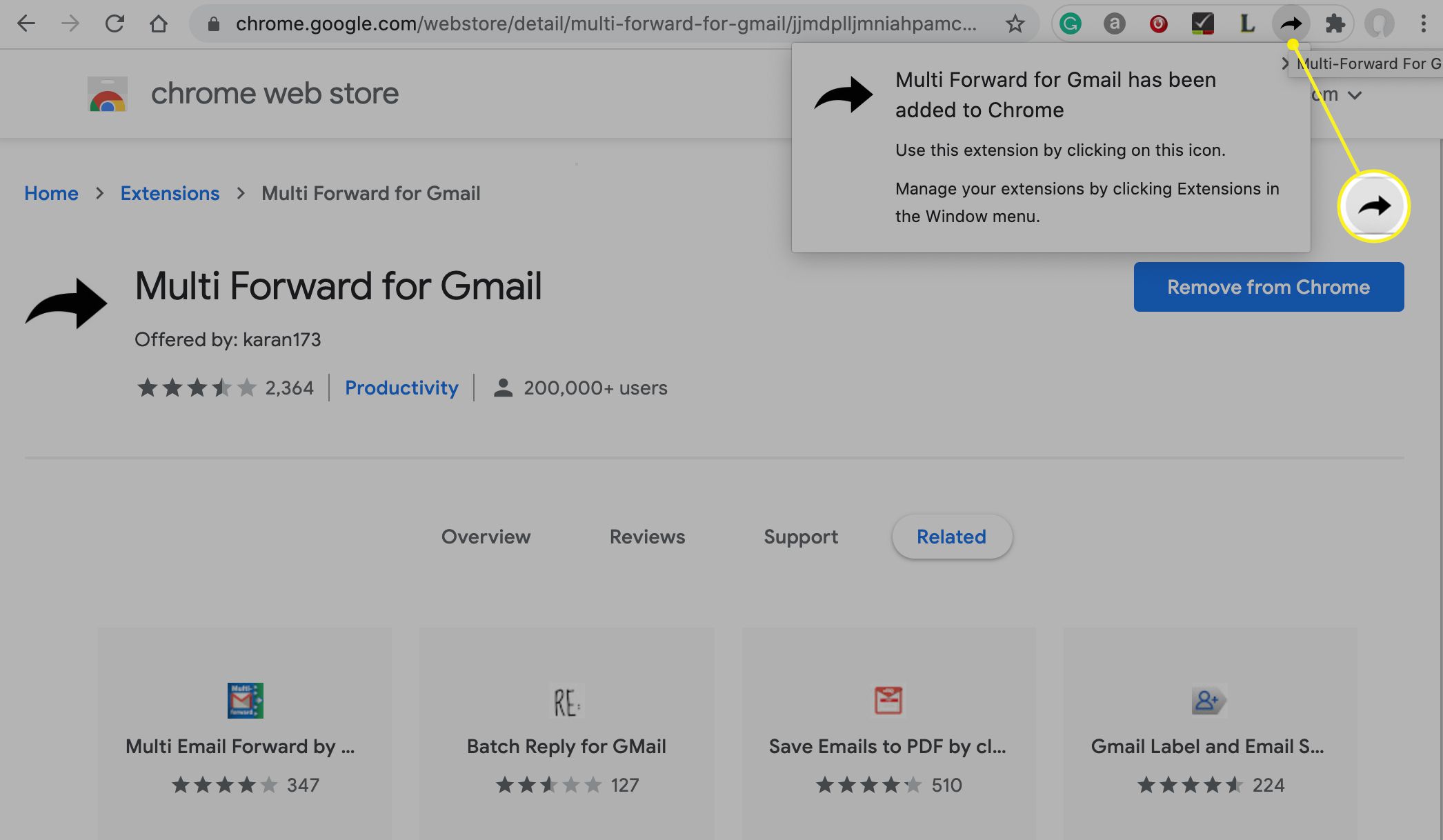Select the Batch Reply RE: icon
The width and height of the screenshot is (1443, 840).
566,701
